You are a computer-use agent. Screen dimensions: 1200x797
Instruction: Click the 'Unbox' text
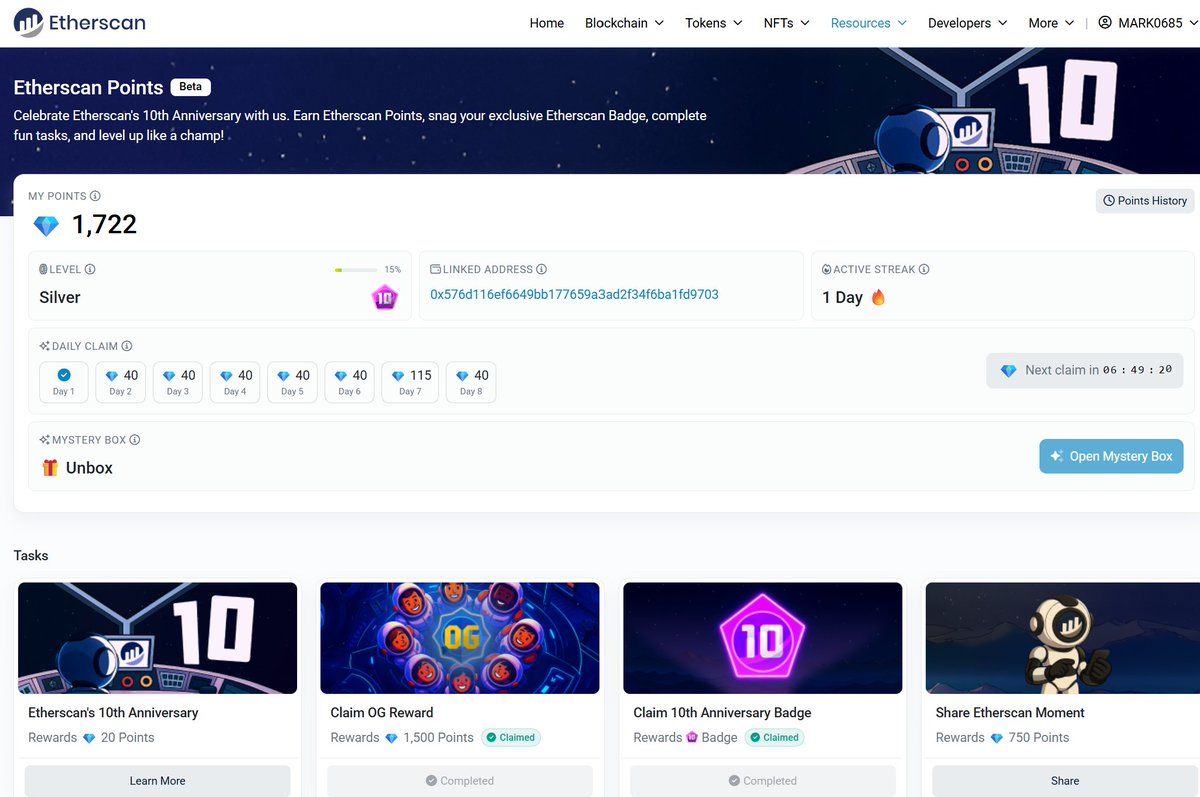pos(89,468)
